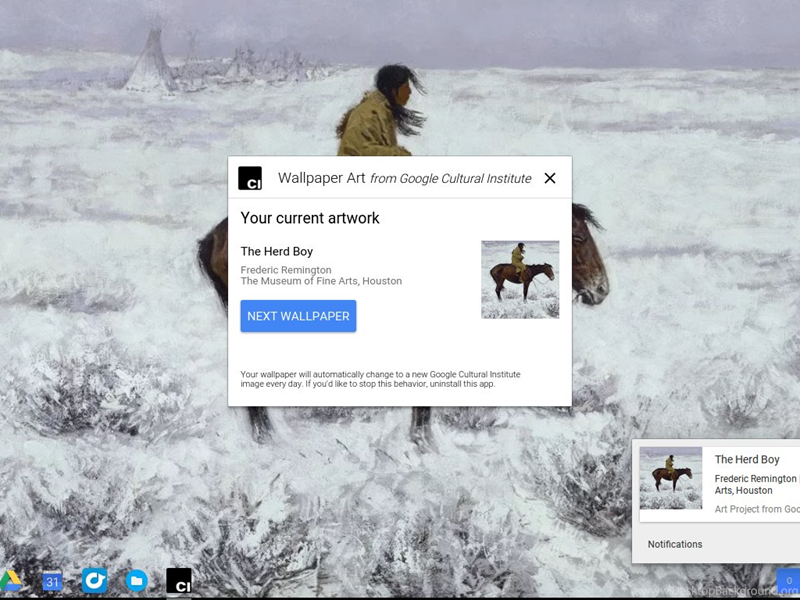Click the artist name "Frederic Remington" in the dialog
The width and height of the screenshot is (800, 600).
pyautogui.click(x=286, y=270)
